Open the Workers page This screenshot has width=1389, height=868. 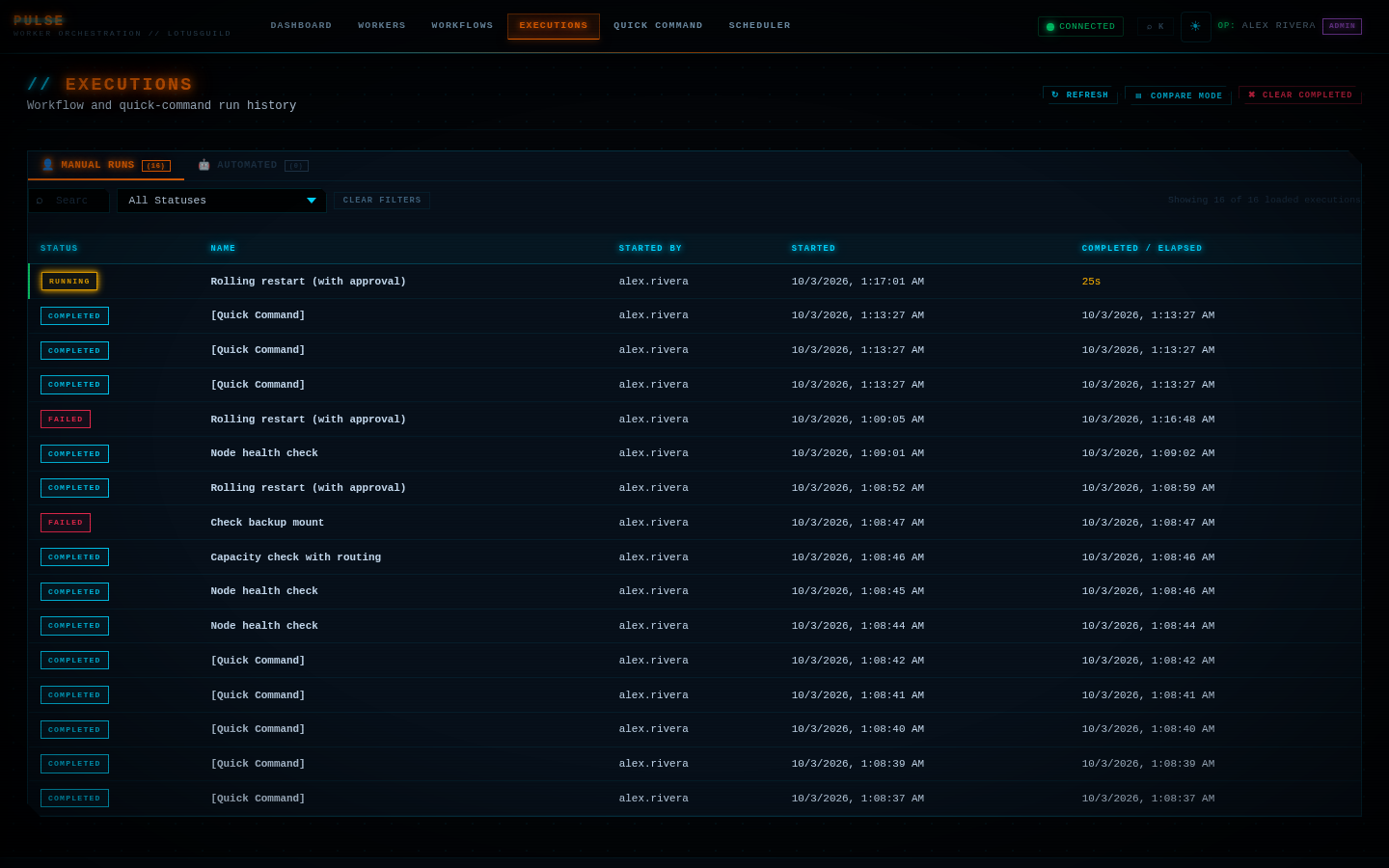pyautogui.click(x=382, y=26)
